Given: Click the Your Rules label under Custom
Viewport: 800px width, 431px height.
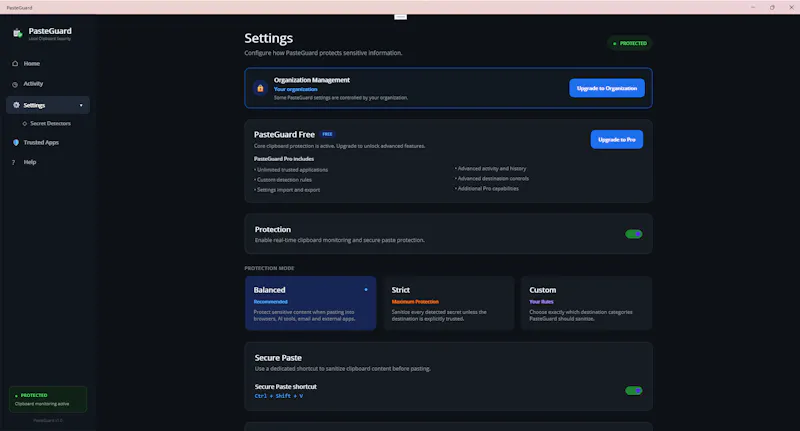Looking at the screenshot, I should click(541, 302).
